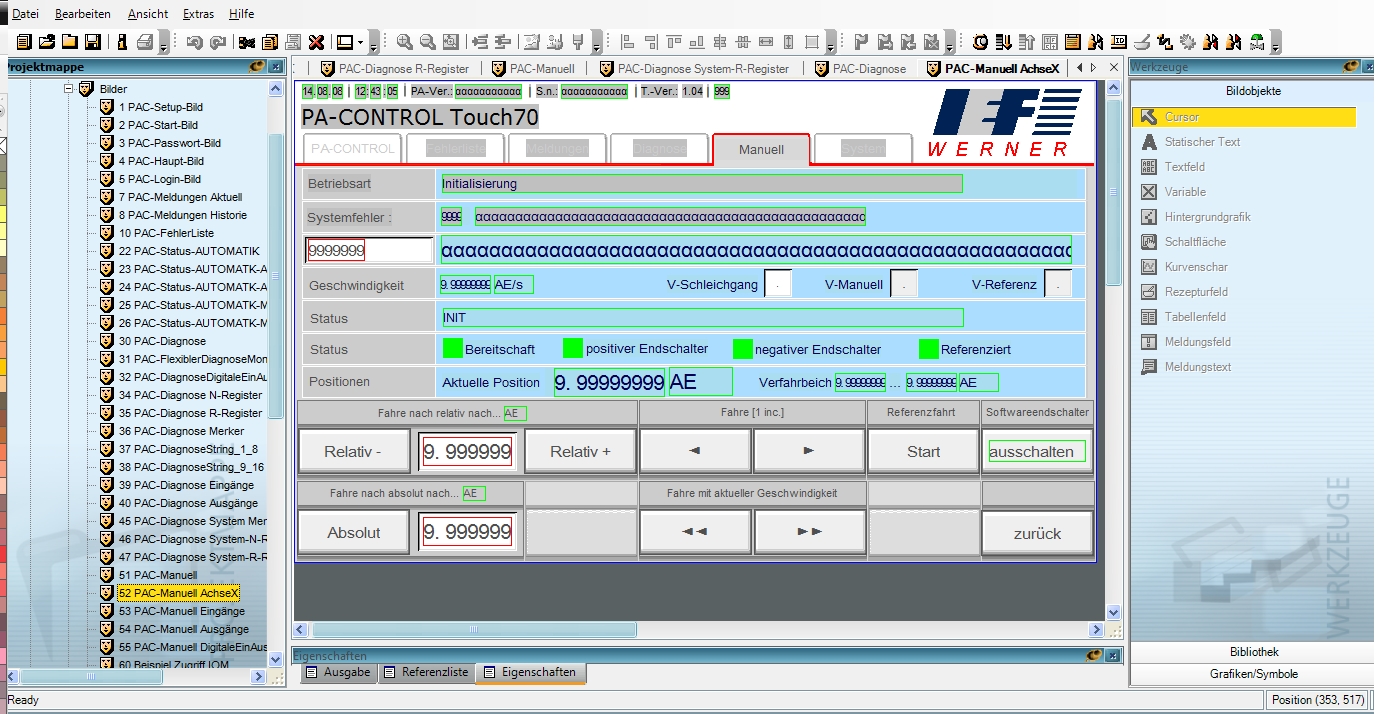Screen dimensions: 1382x714
Task: Click the zoom in magnifier icon
Action: (x=404, y=42)
